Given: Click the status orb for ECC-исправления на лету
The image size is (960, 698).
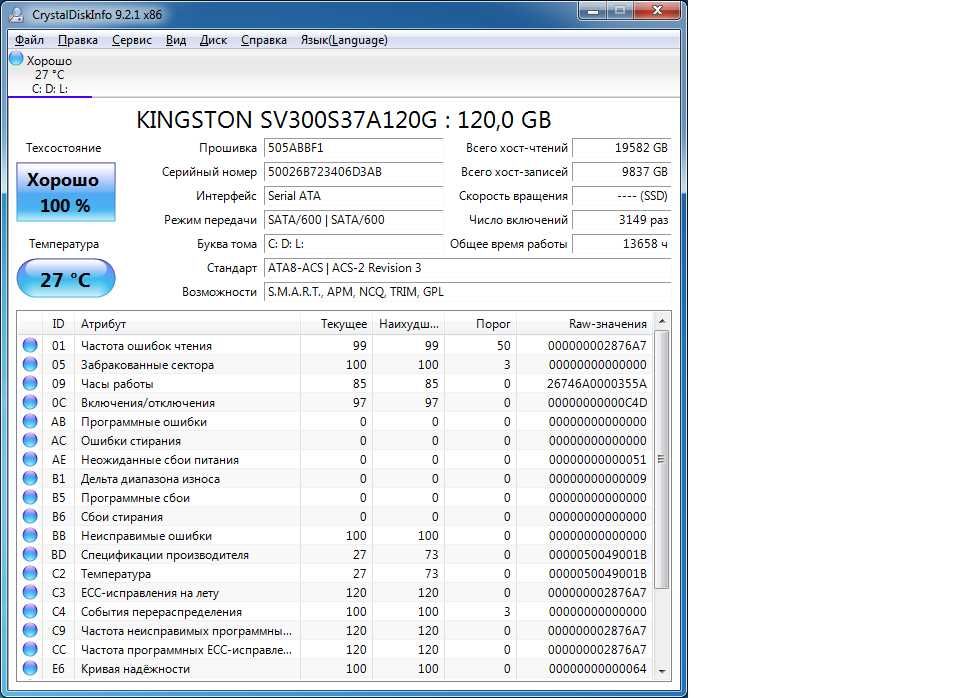Looking at the screenshot, I should 30,592.
